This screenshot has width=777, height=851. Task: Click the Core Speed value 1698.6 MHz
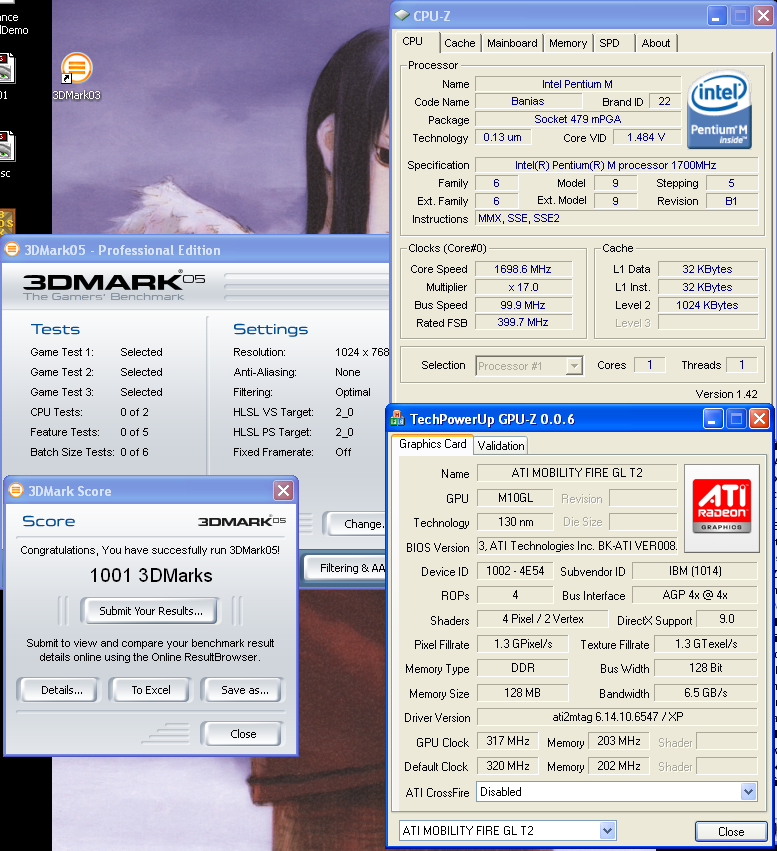523,269
